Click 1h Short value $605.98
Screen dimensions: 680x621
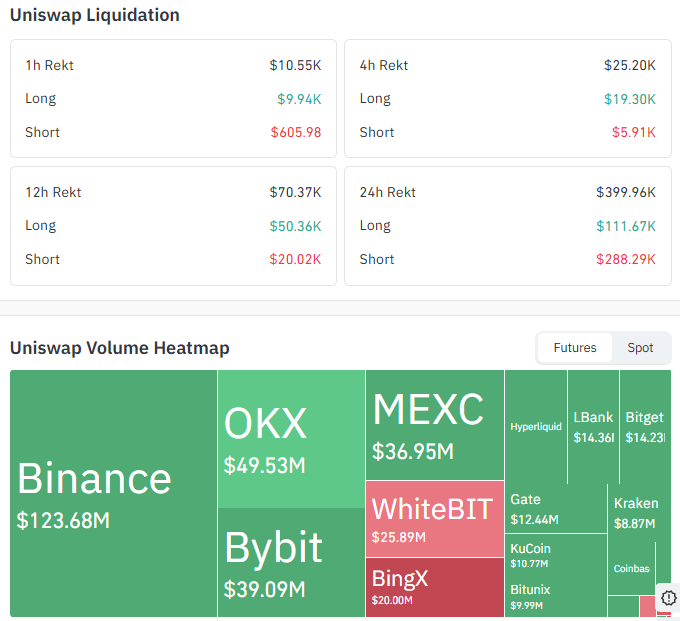pos(296,132)
